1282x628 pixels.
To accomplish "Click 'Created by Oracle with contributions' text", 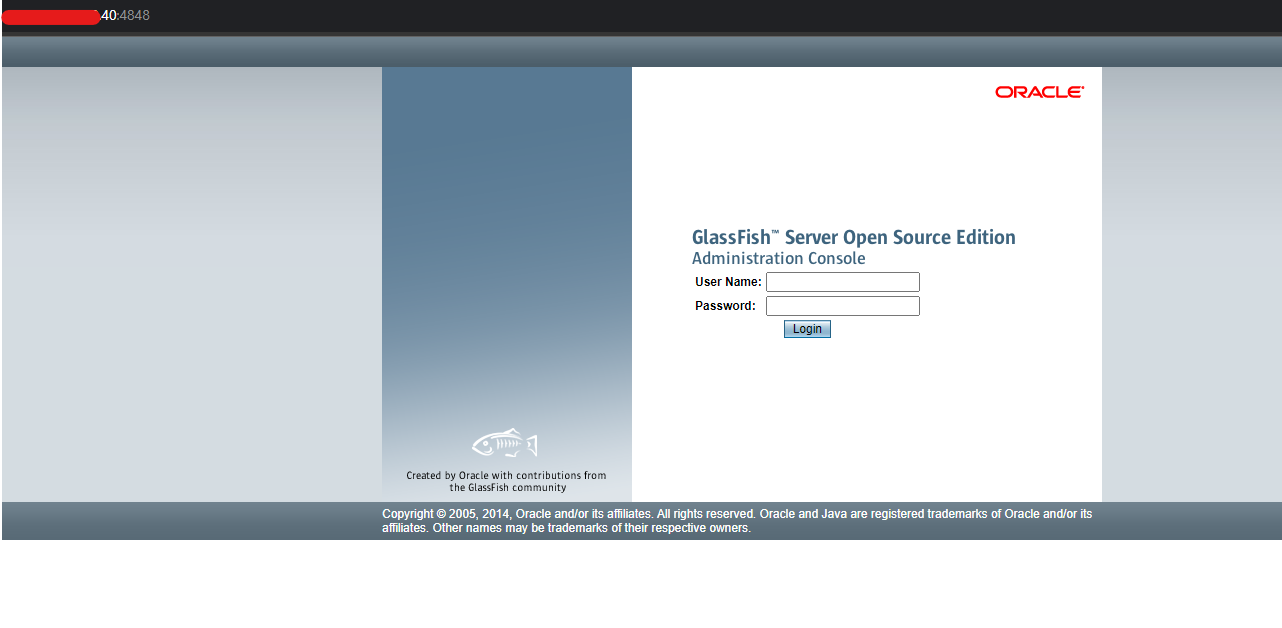I will 506,482.
